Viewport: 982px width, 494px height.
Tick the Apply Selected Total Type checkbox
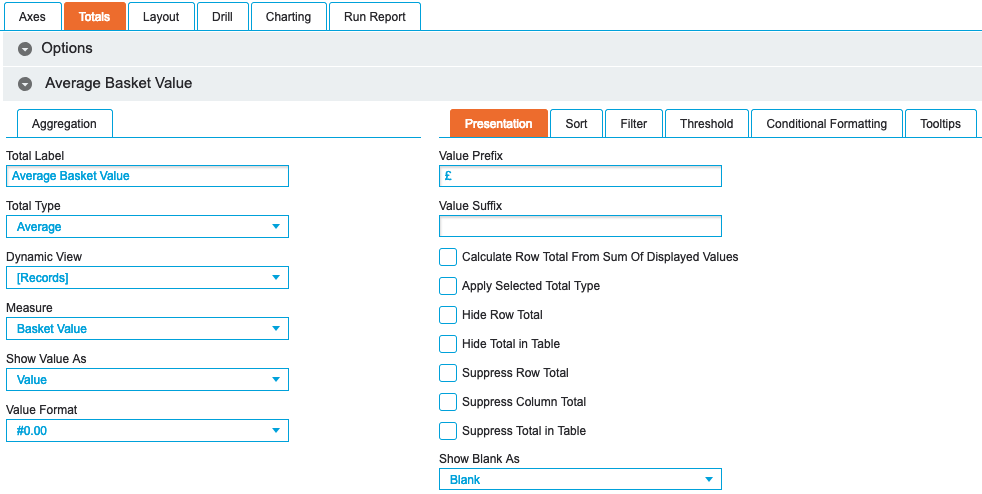point(448,286)
